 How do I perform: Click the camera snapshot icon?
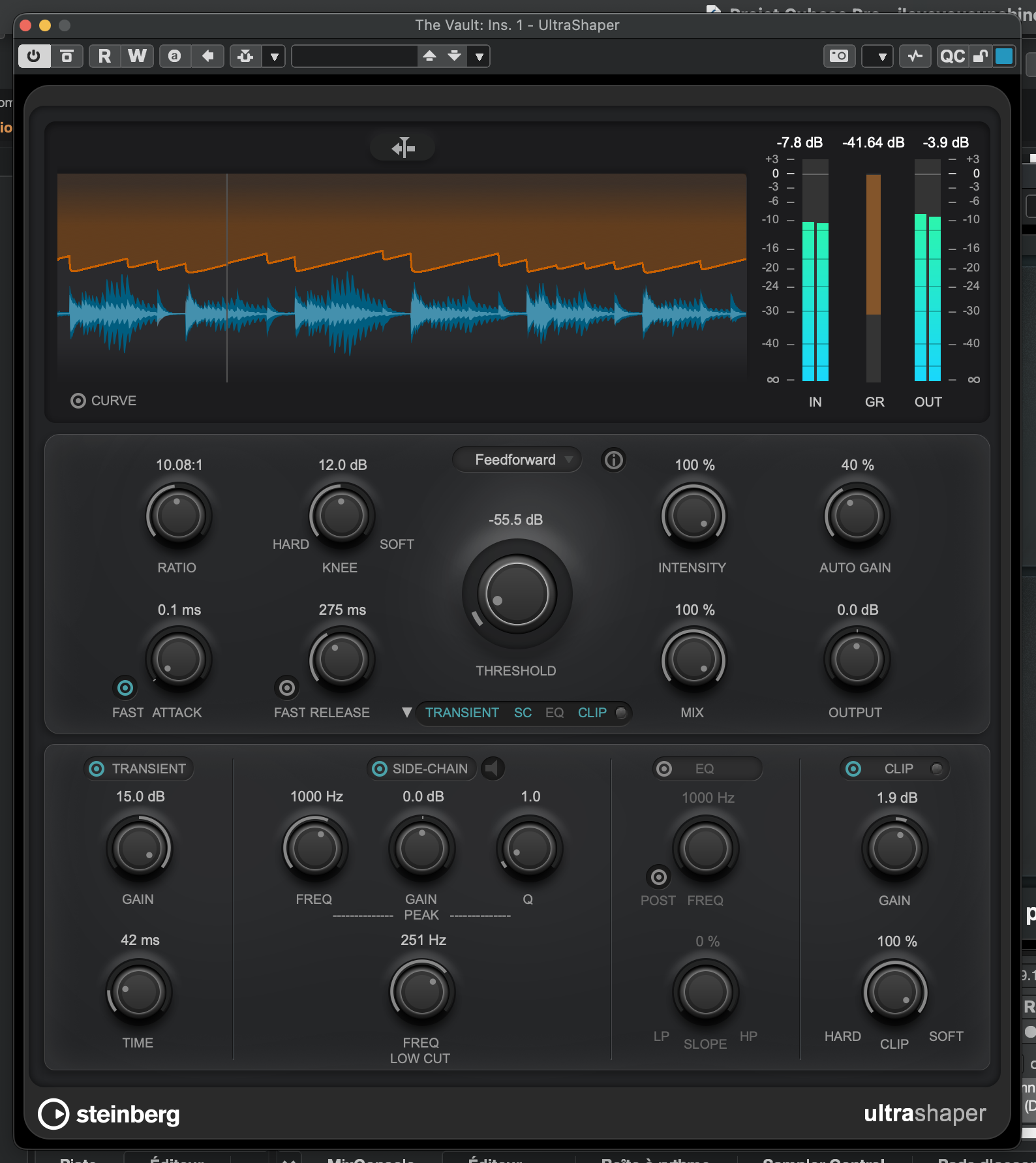[839, 56]
